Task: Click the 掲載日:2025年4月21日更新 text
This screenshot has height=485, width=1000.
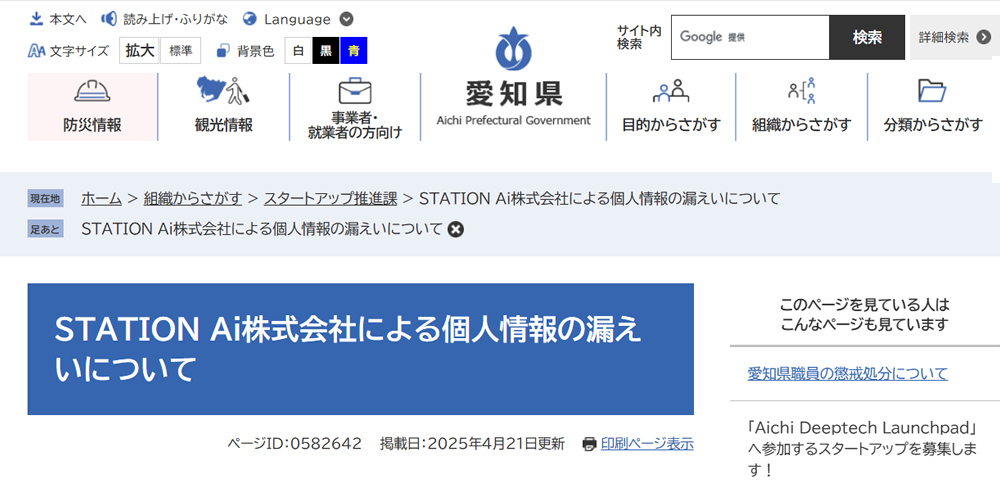Action: click(x=472, y=444)
